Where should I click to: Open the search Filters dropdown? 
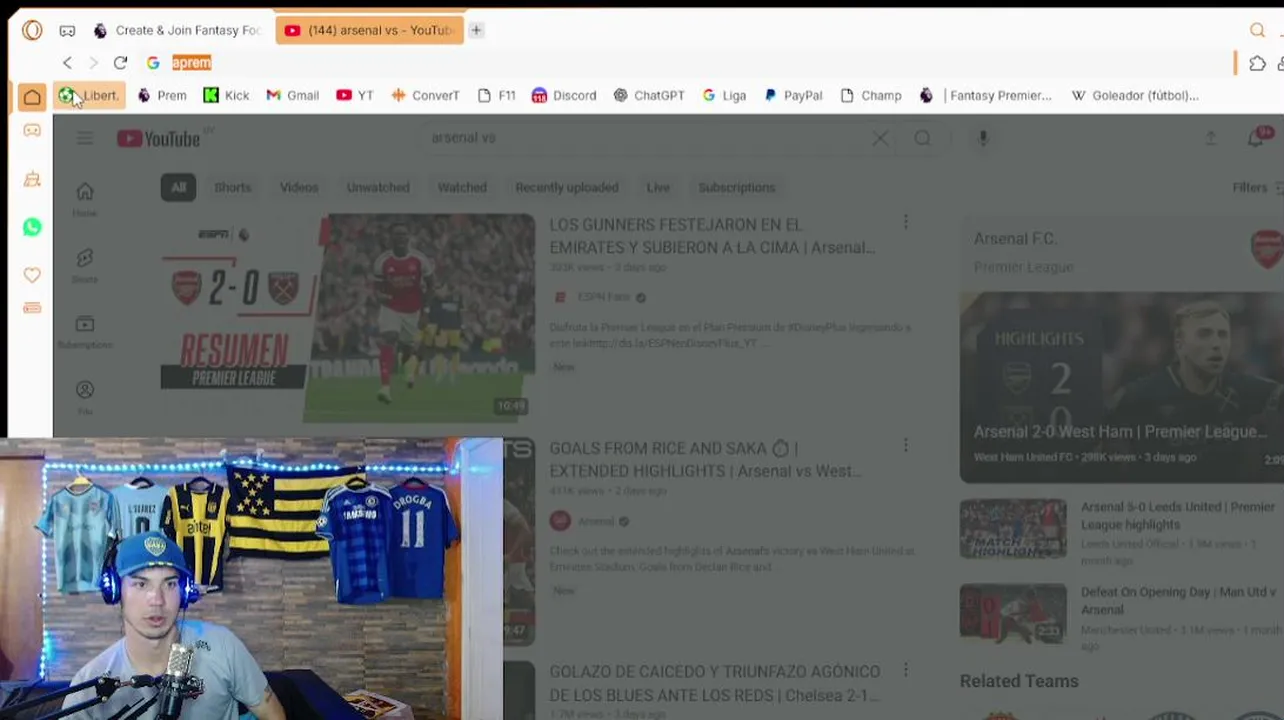(x=1256, y=187)
